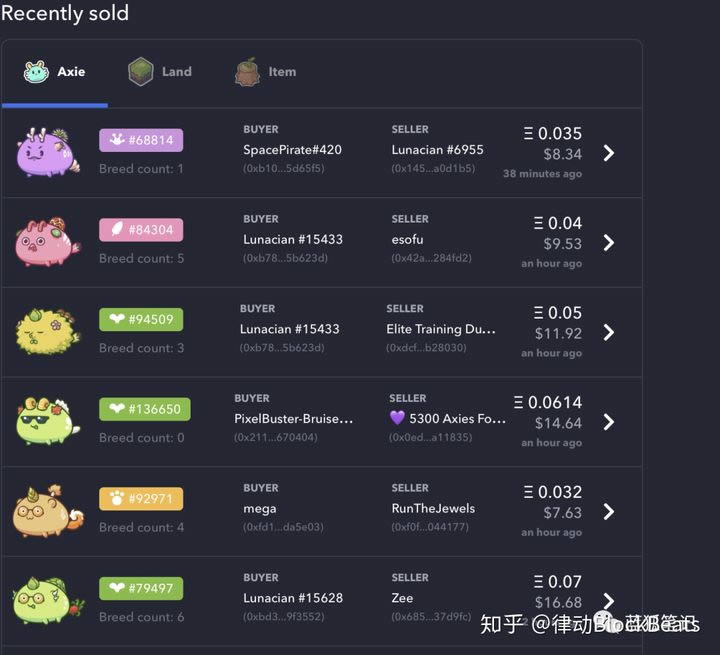720x655 pixels.
Task: Open the purple axie #68814 image
Action: point(48,152)
